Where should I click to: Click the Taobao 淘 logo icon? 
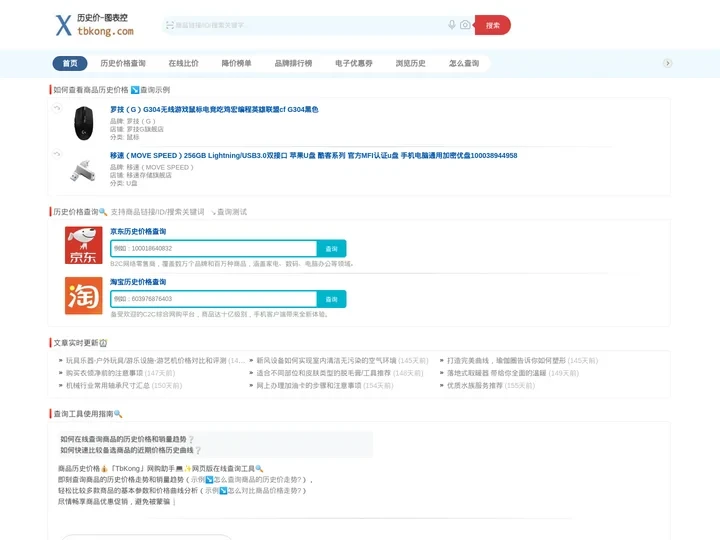84,296
